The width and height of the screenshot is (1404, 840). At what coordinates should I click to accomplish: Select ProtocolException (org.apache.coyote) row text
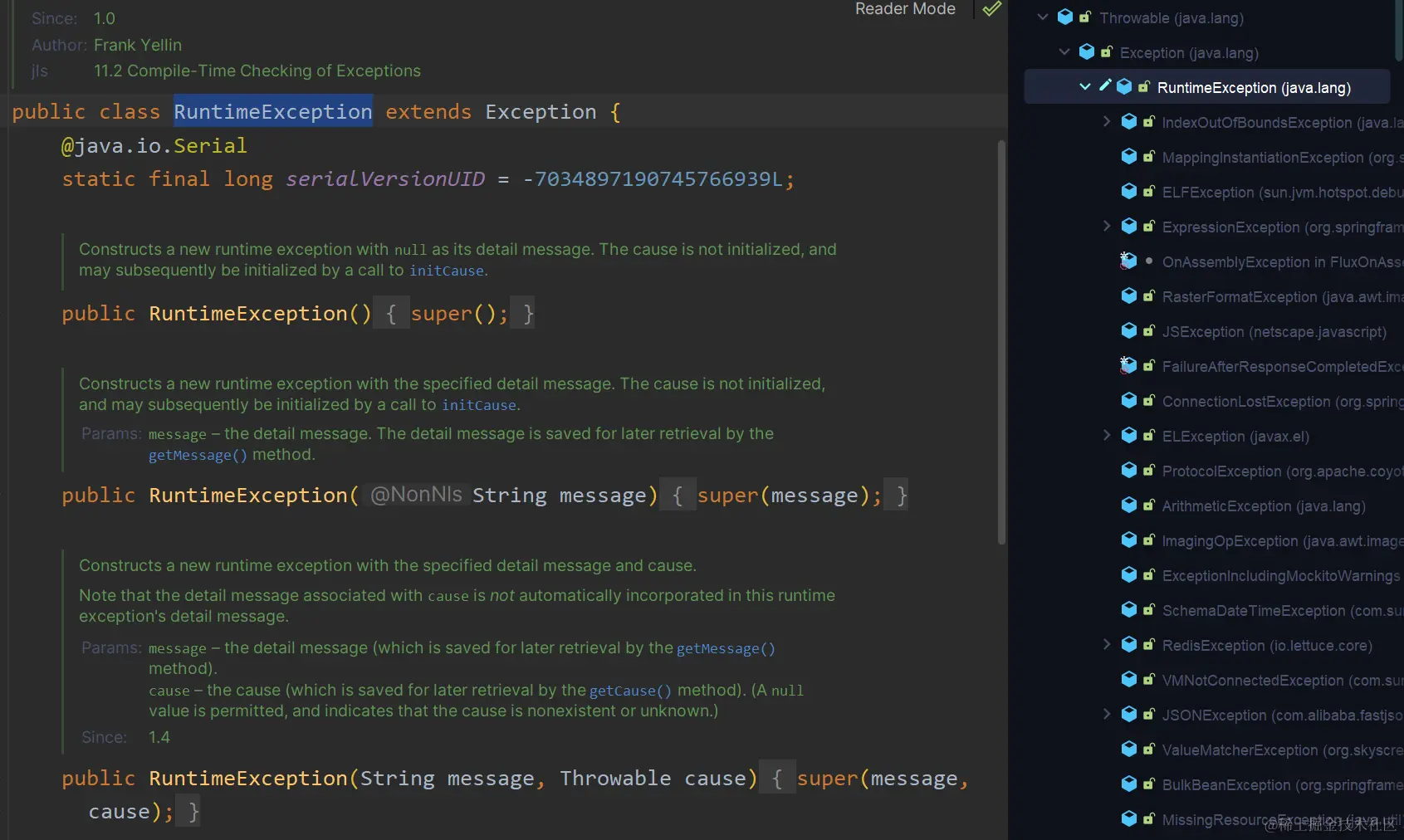click(x=1282, y=471)
